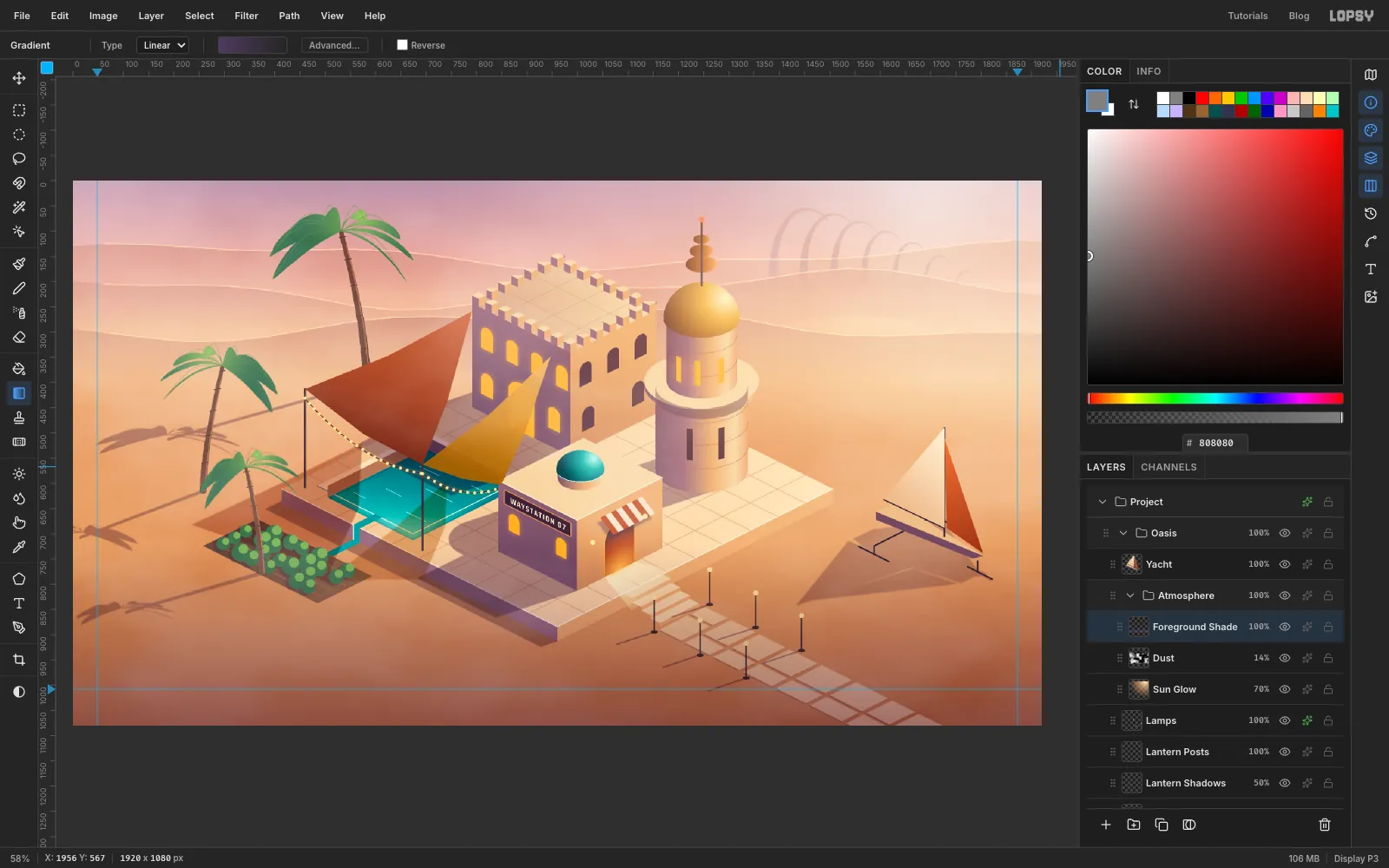The image size is (1389, 868).
Task: Select the Lasso tool
Action: point(19,159)
